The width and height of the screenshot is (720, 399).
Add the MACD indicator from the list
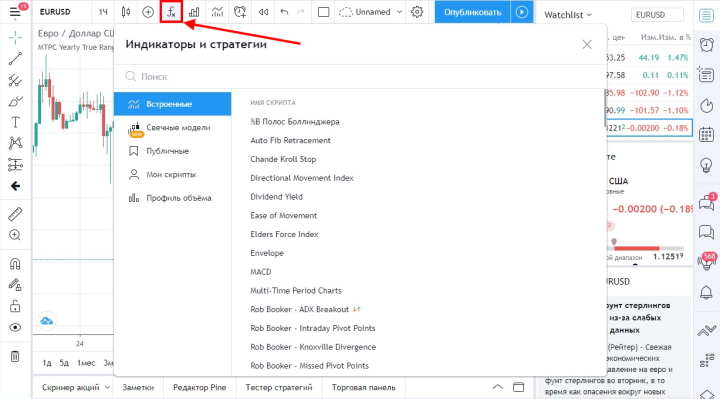tap(261, 272)
